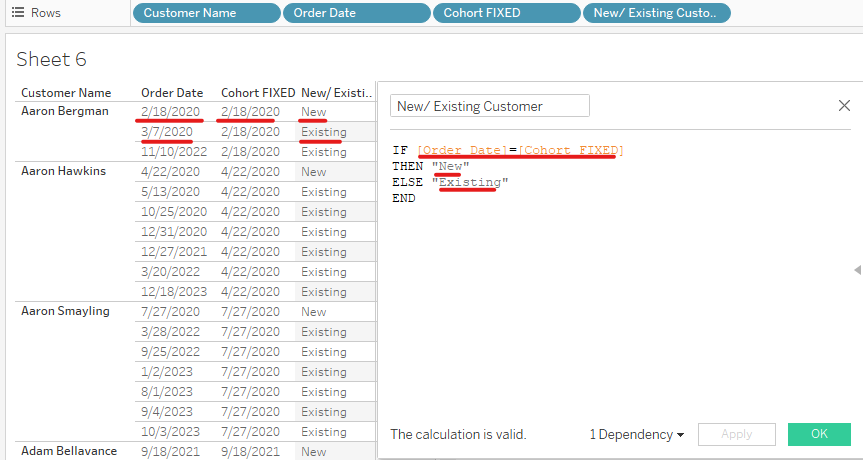Click order date 10/25/2020
863x460 pixels.
174,212
